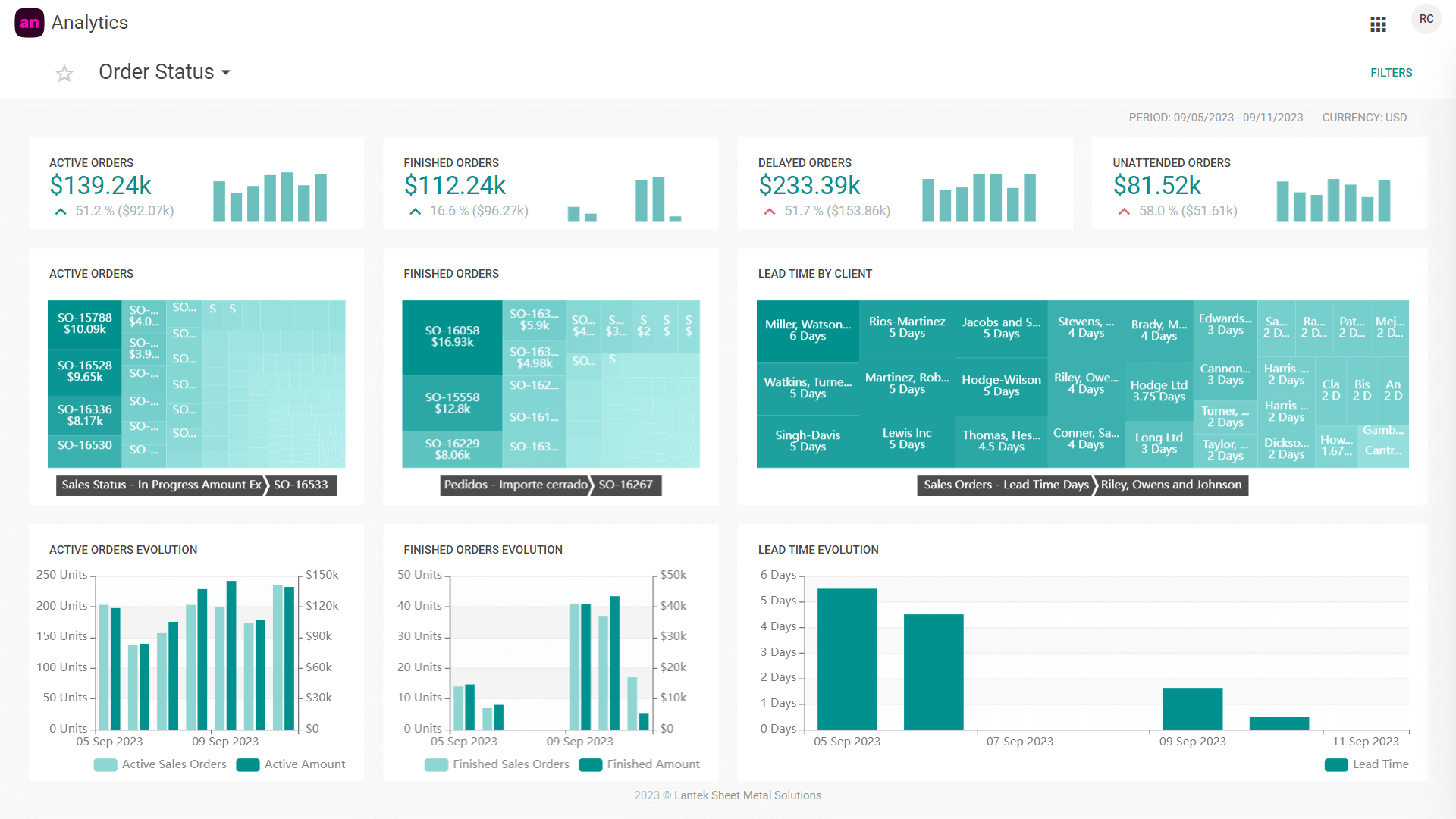The height and width of the screenshot is (819, 1456).
Task: Select Miller, Watson tile in lead time treemap
Action: 808,331
